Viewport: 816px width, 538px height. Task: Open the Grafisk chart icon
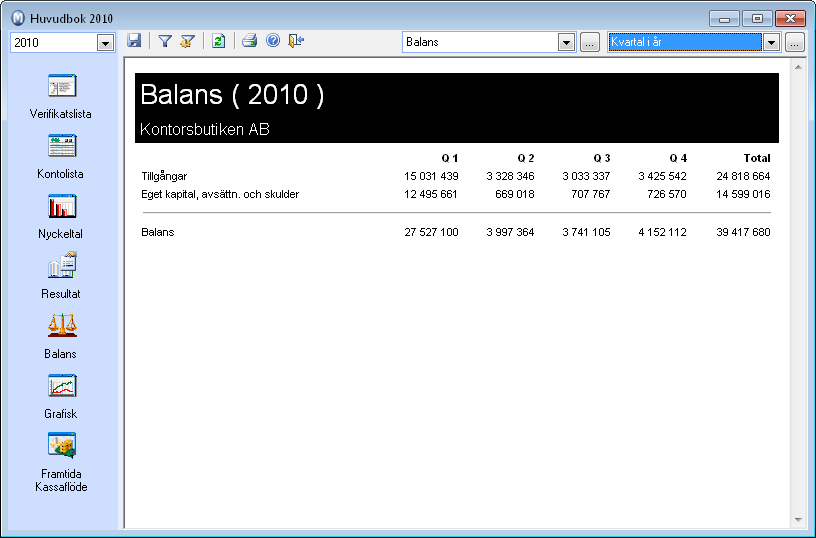(62, 386)
